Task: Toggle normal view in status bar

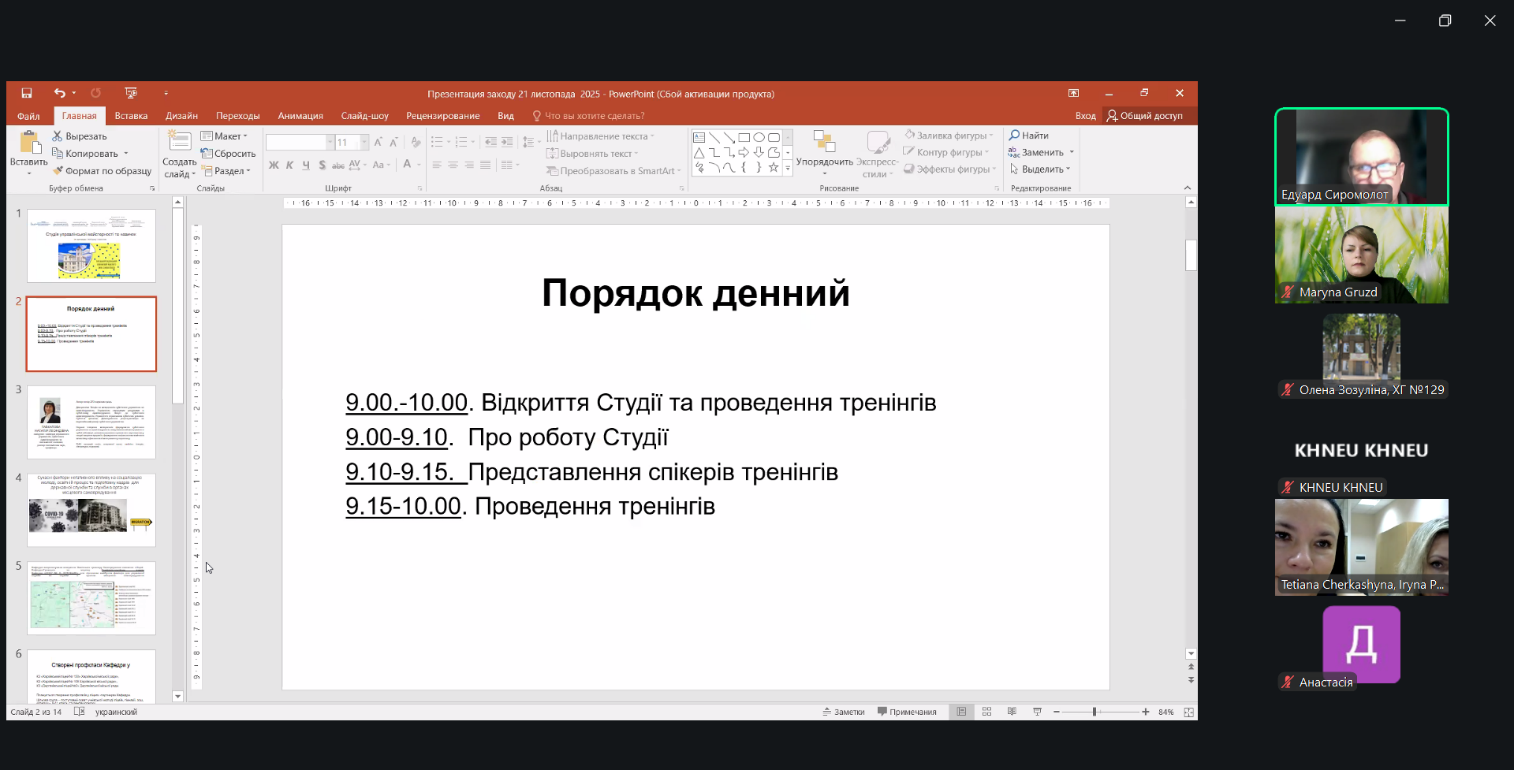Action: [x=961, y=712]
